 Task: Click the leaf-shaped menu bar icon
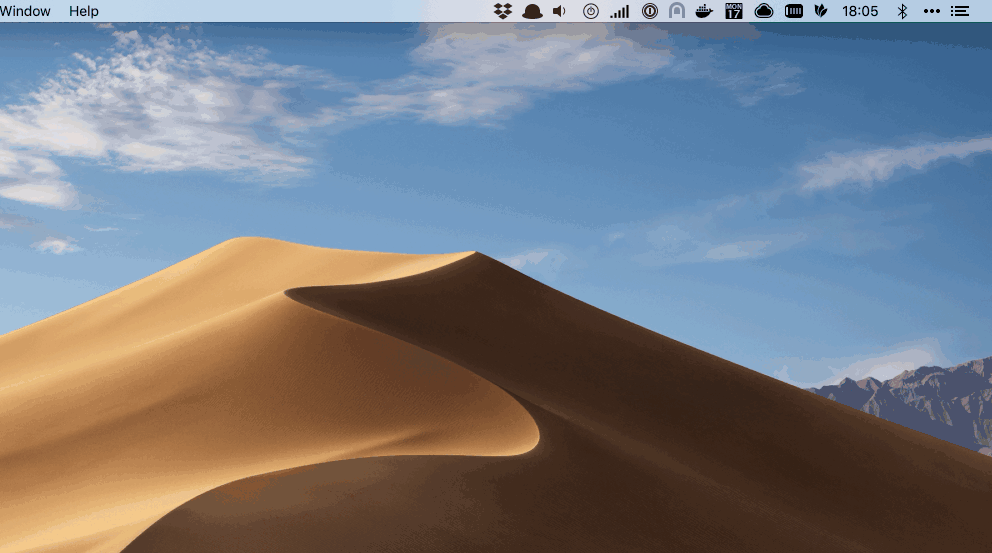821,11
